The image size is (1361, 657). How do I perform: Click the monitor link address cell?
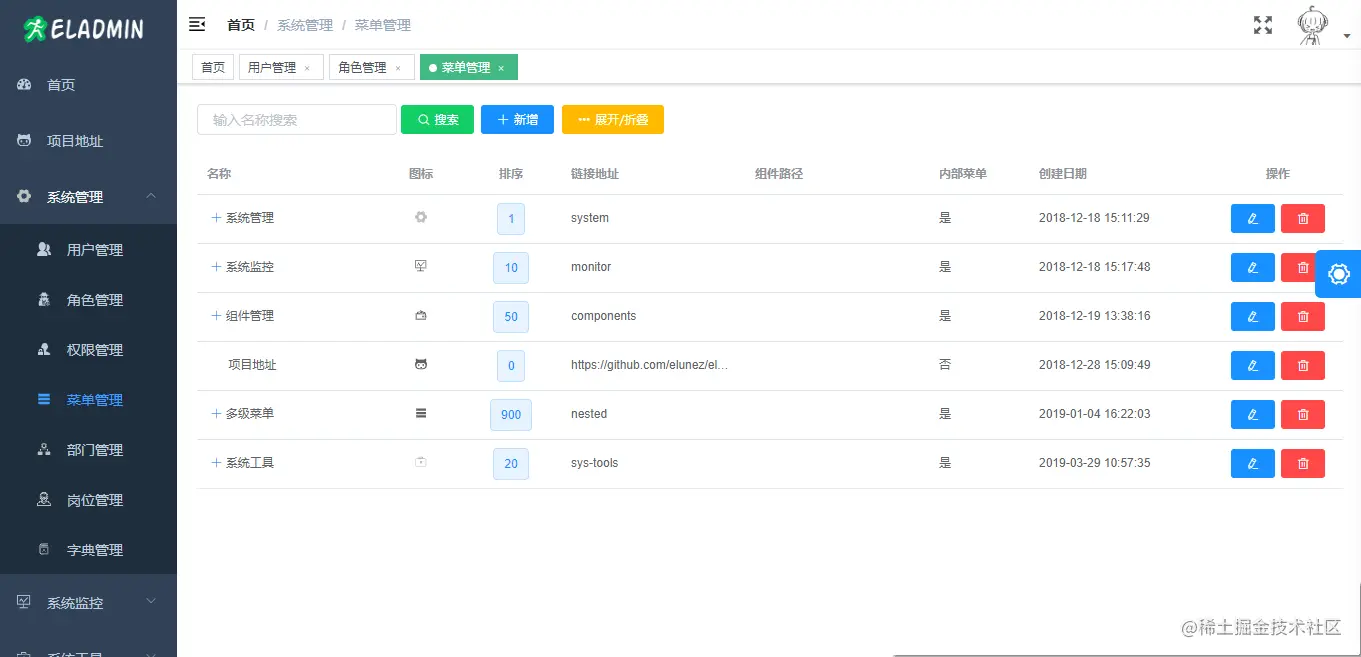coord(591,267)
